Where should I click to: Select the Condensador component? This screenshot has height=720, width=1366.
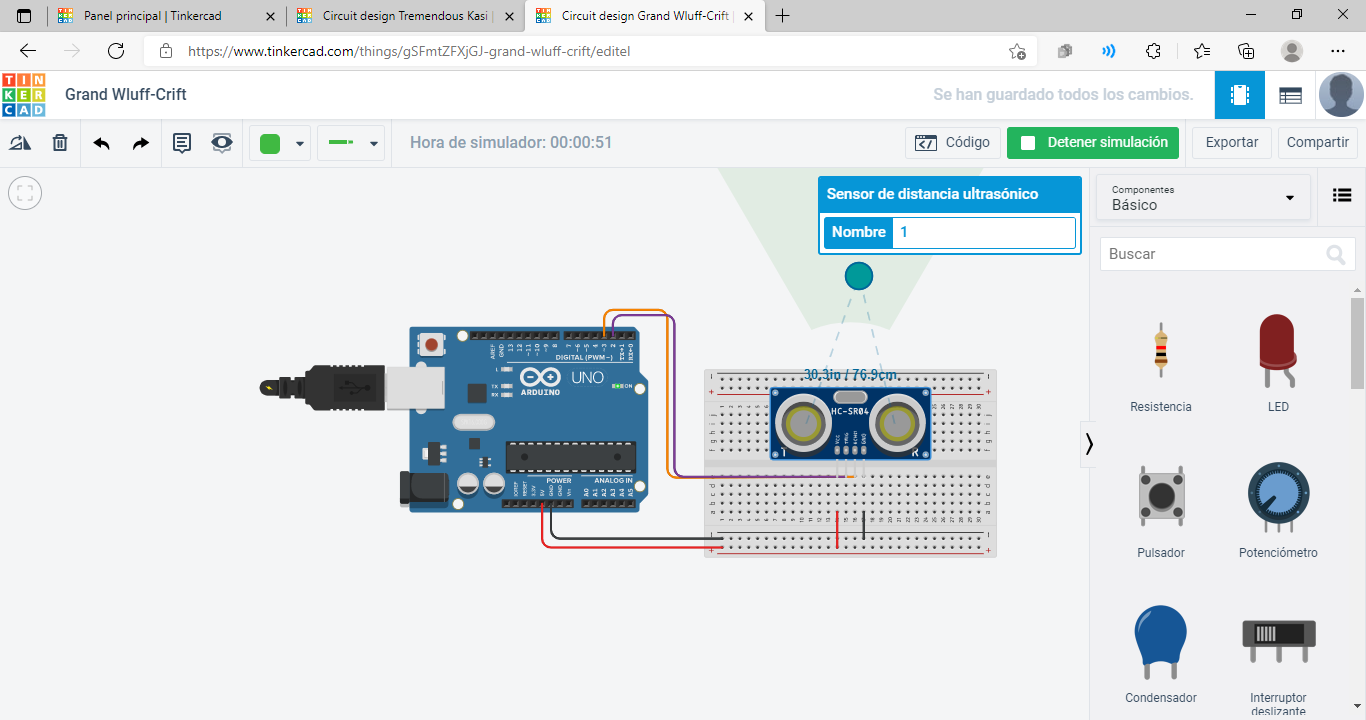[x=1161, y=655]
